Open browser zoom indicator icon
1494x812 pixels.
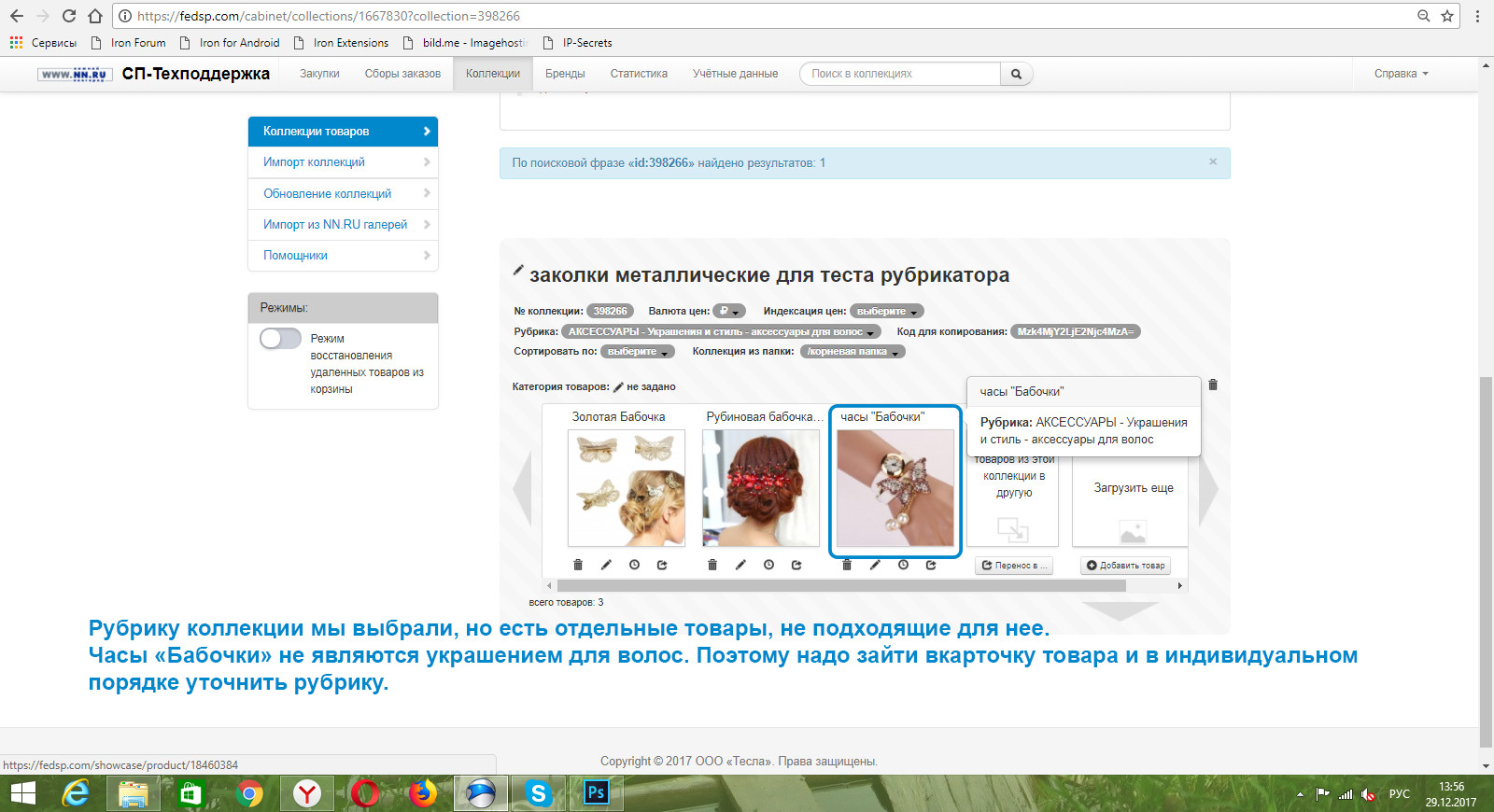point(1424,16)
